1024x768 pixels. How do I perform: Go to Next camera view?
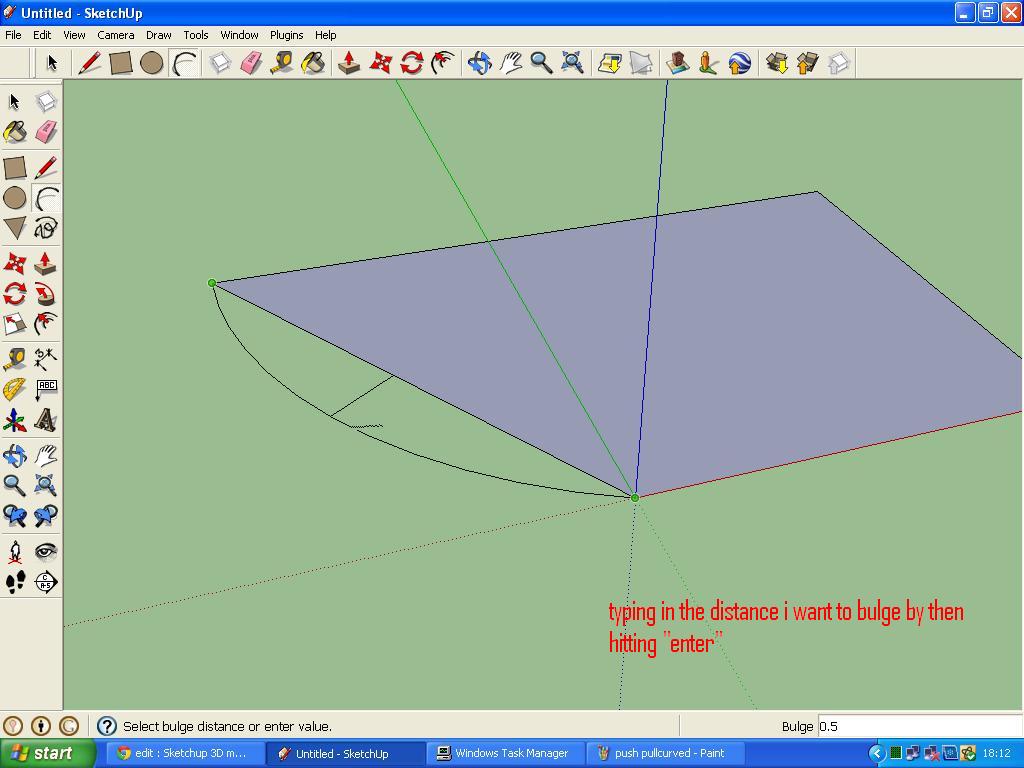point(46,516)
